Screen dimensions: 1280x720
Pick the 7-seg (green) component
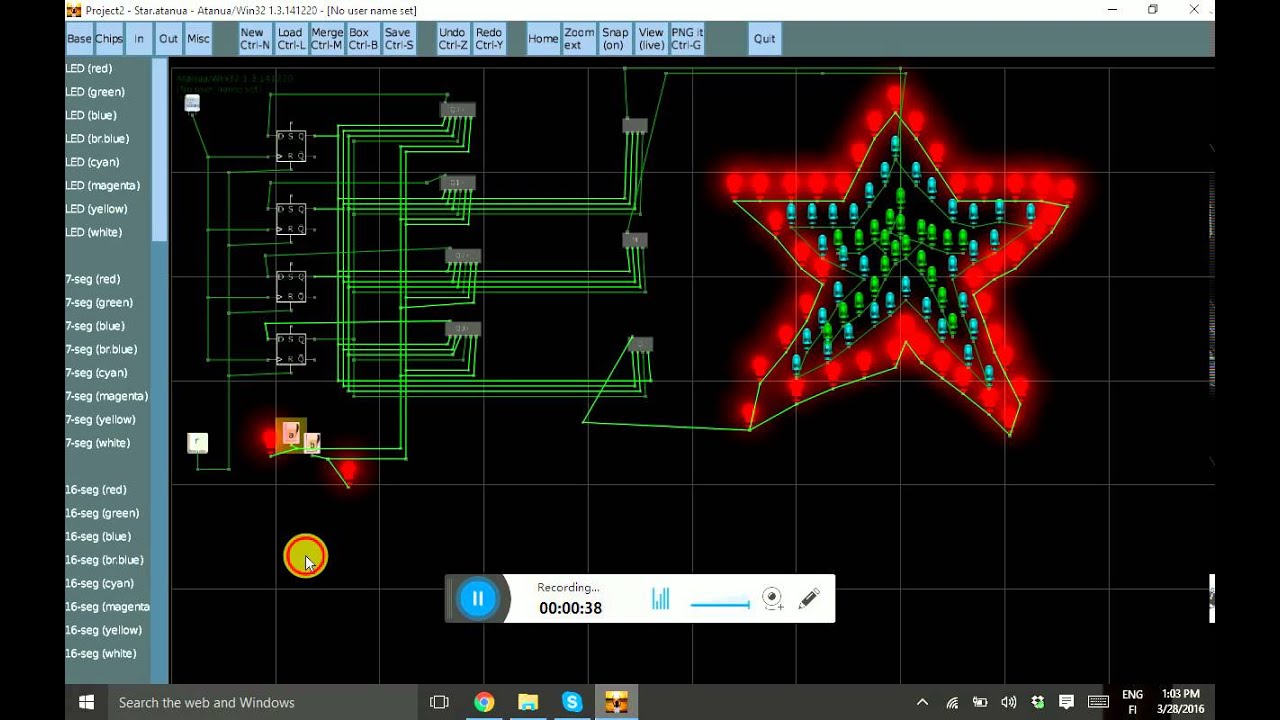[x=99, y=302]
